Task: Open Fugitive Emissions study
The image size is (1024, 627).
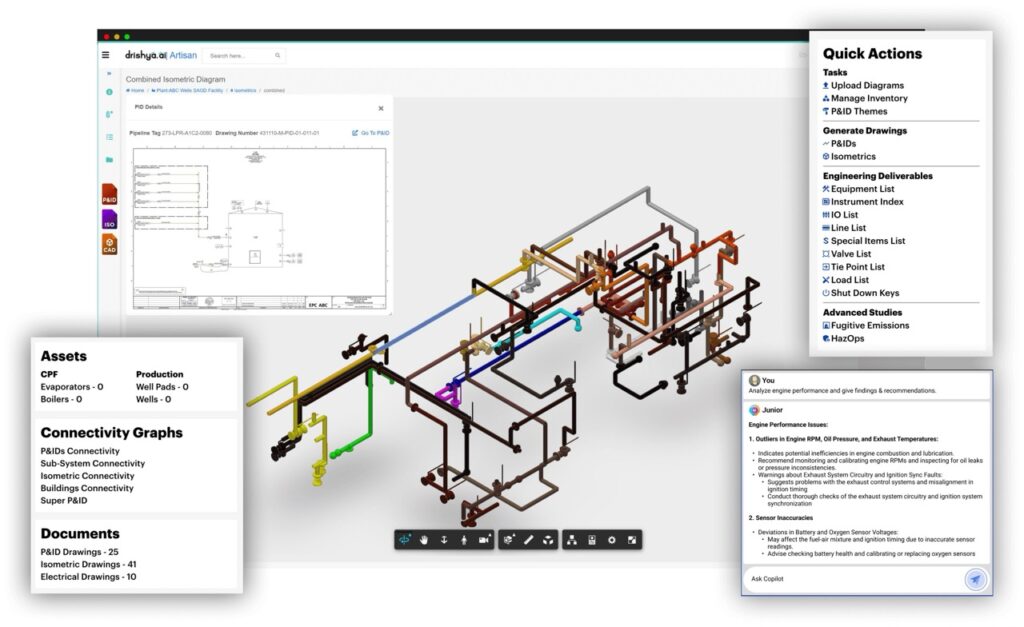Action: coord(865,325)
